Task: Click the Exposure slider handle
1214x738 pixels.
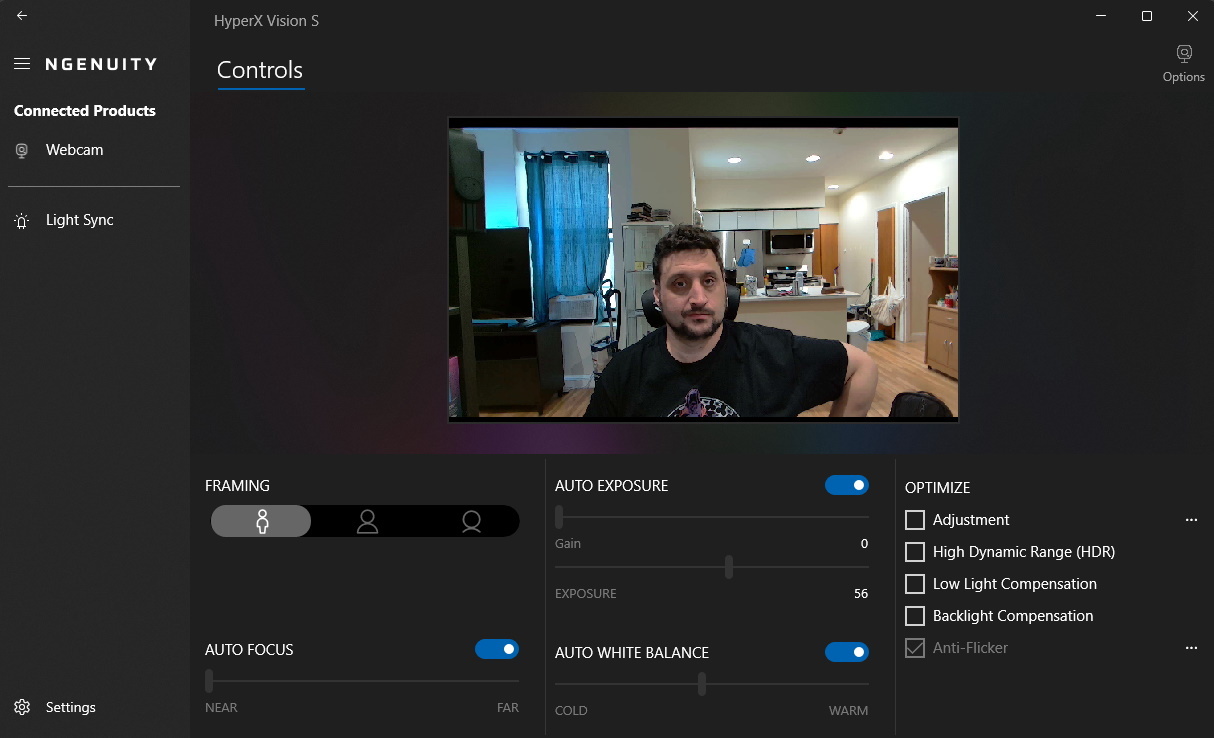Action: [x=729, y=567]
